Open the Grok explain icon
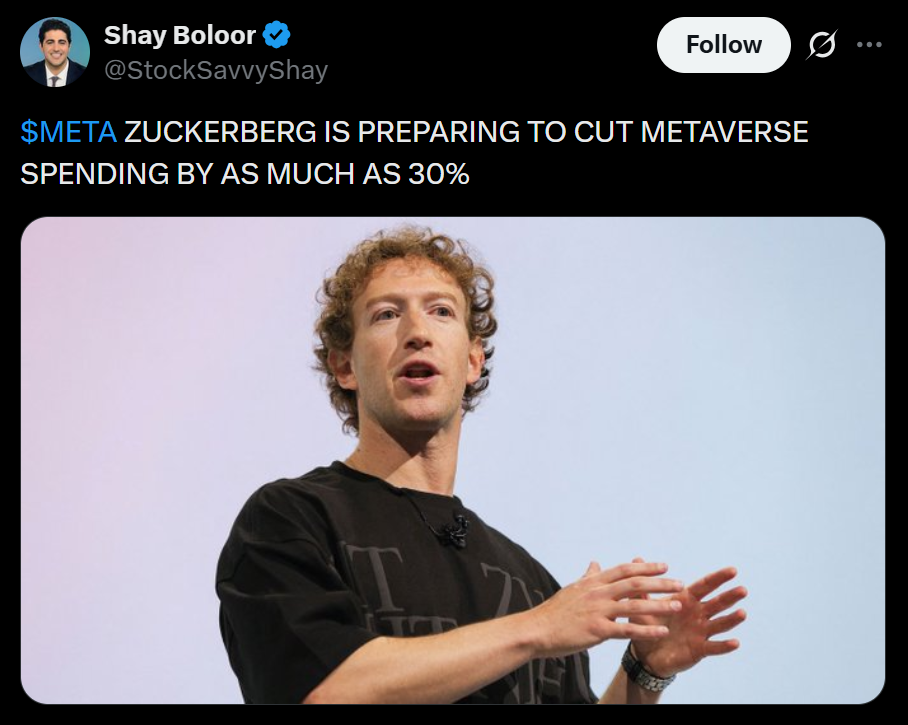 tap(821, 45)
